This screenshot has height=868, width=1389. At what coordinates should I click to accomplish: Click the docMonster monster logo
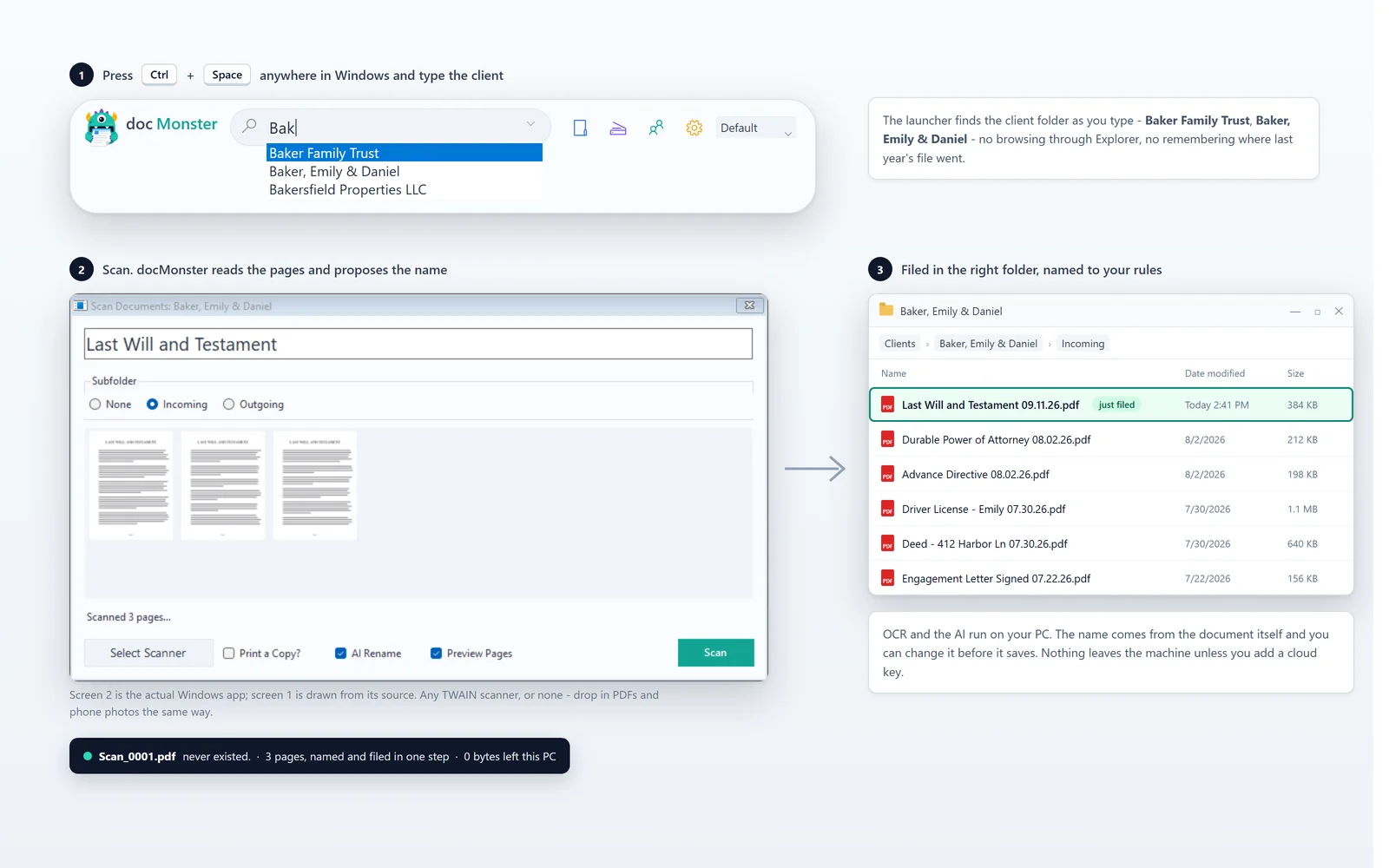pyautogui.click(x=102, y=128)
